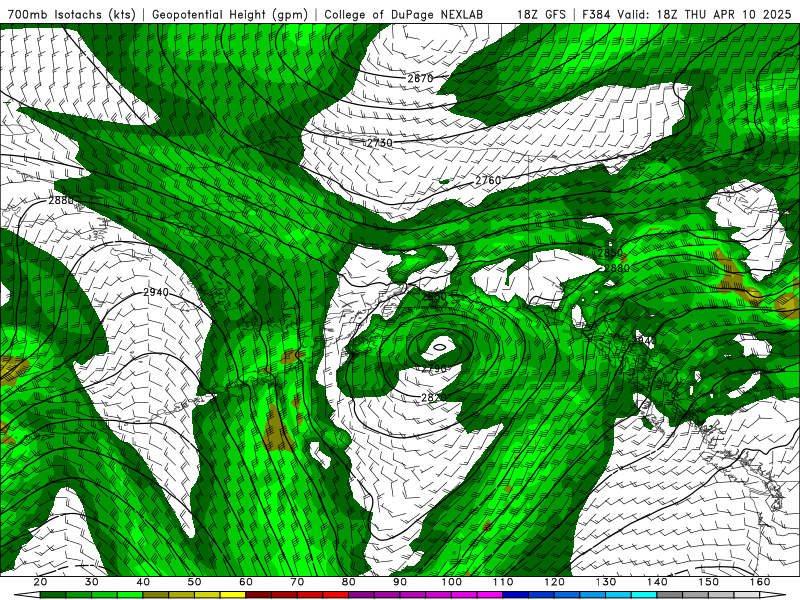Click the 2670 height contour label

420,78
